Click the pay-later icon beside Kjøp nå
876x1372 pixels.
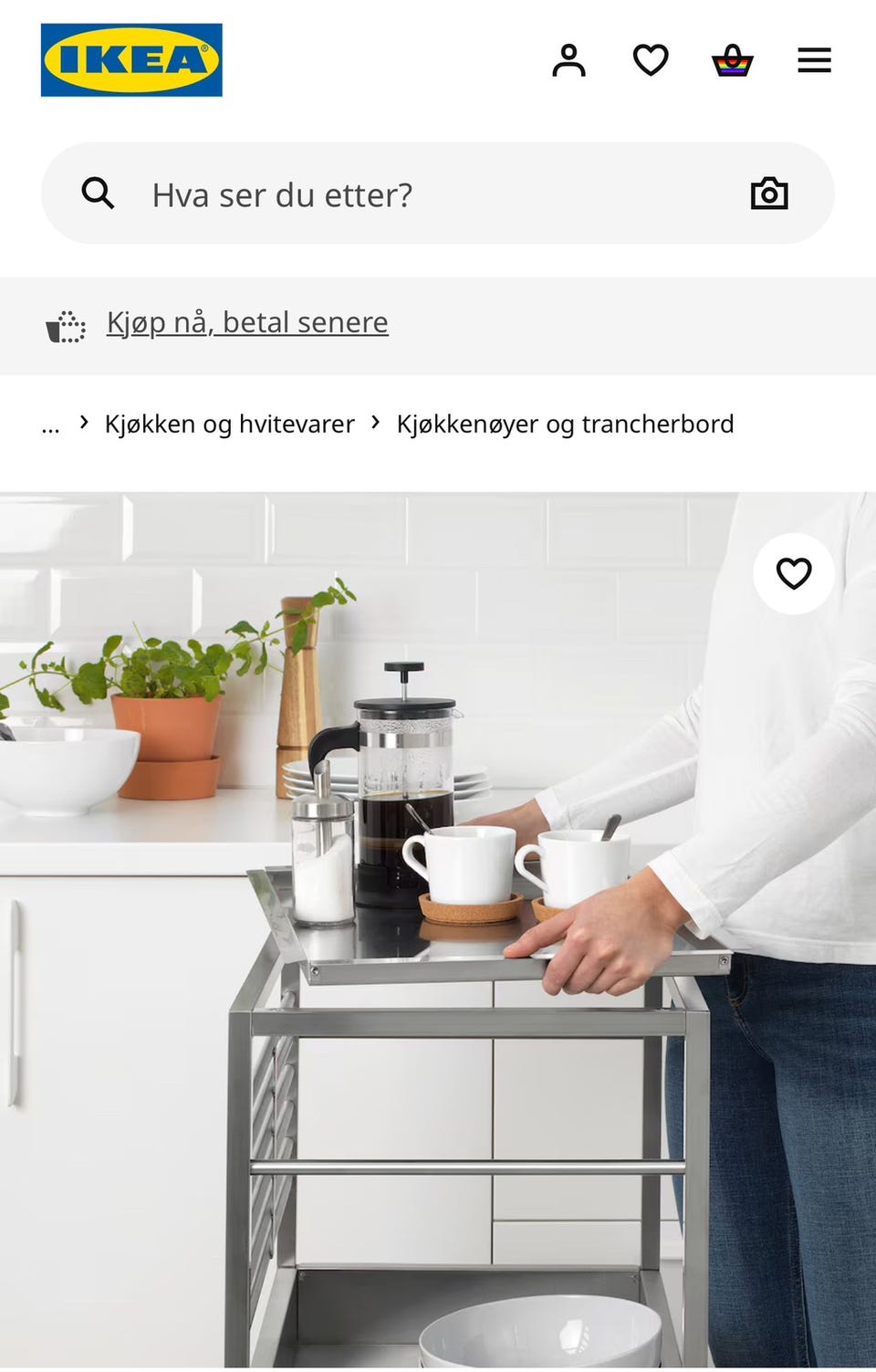pos(66,326)
